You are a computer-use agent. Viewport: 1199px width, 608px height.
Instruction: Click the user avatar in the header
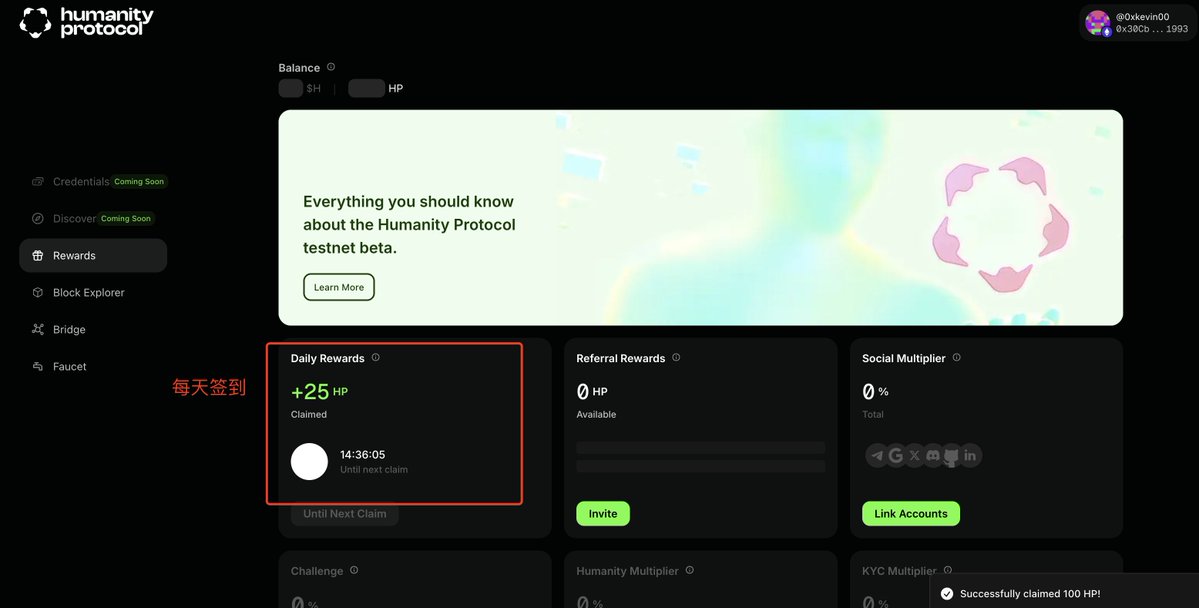(1097, 23)
